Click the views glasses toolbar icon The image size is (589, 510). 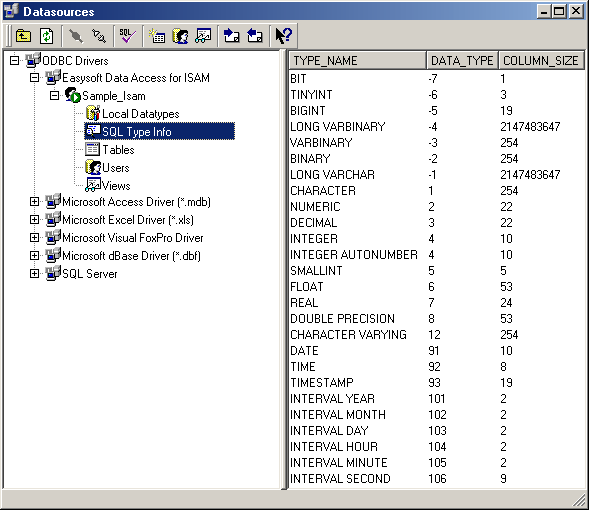(x=204, y=36)
